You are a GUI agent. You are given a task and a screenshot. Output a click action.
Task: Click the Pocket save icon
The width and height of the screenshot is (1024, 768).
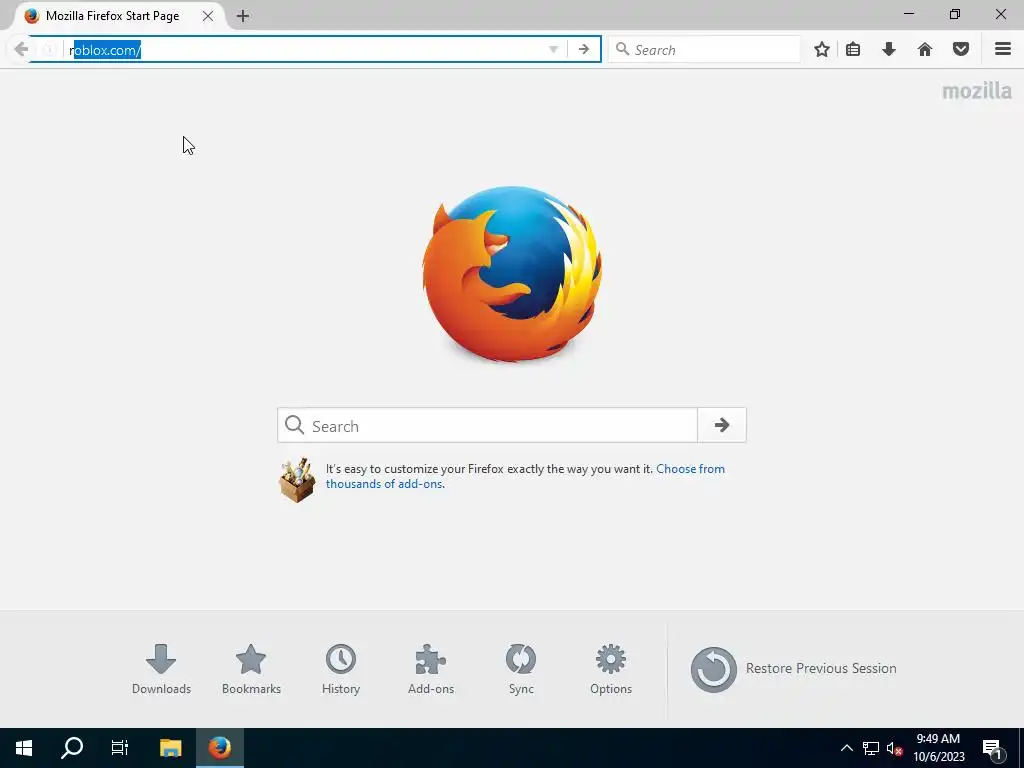click(961, 50)
